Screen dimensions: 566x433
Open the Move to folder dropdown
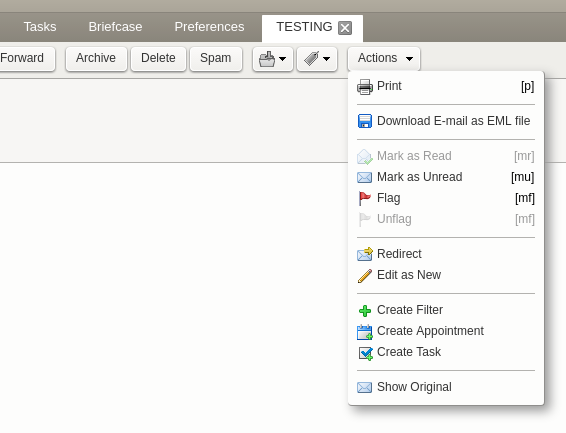coord(273,58)
